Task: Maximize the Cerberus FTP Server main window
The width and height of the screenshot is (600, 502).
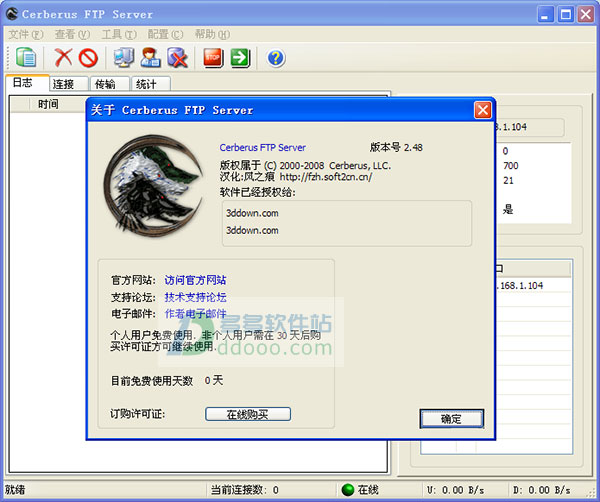Action: [566, 15]
